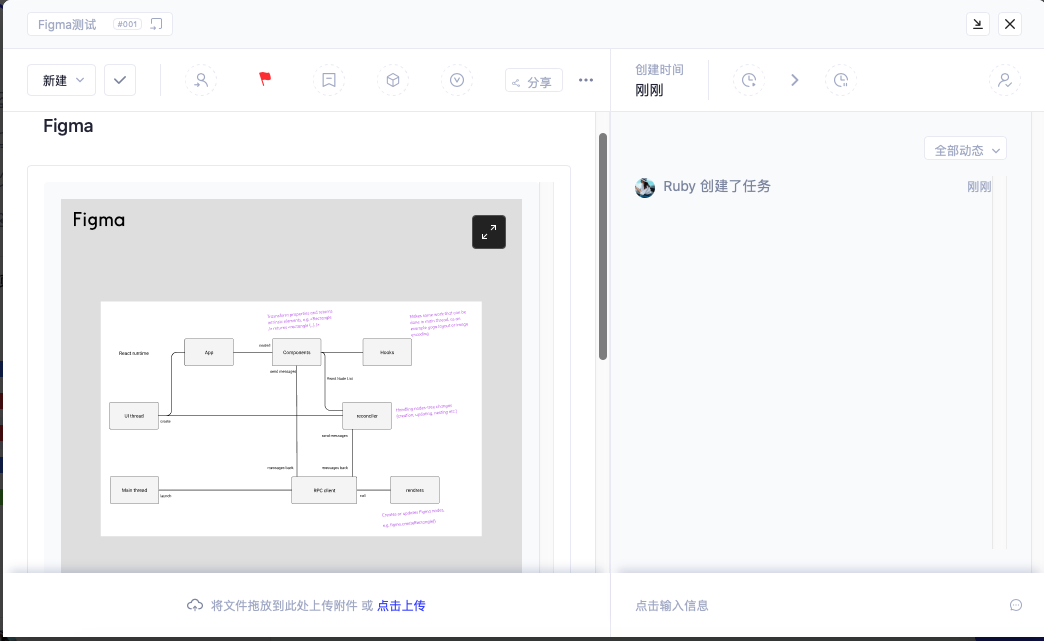Click the bookmark tag icon
The height and width of the screenshot is (641, 1044).
328,80
